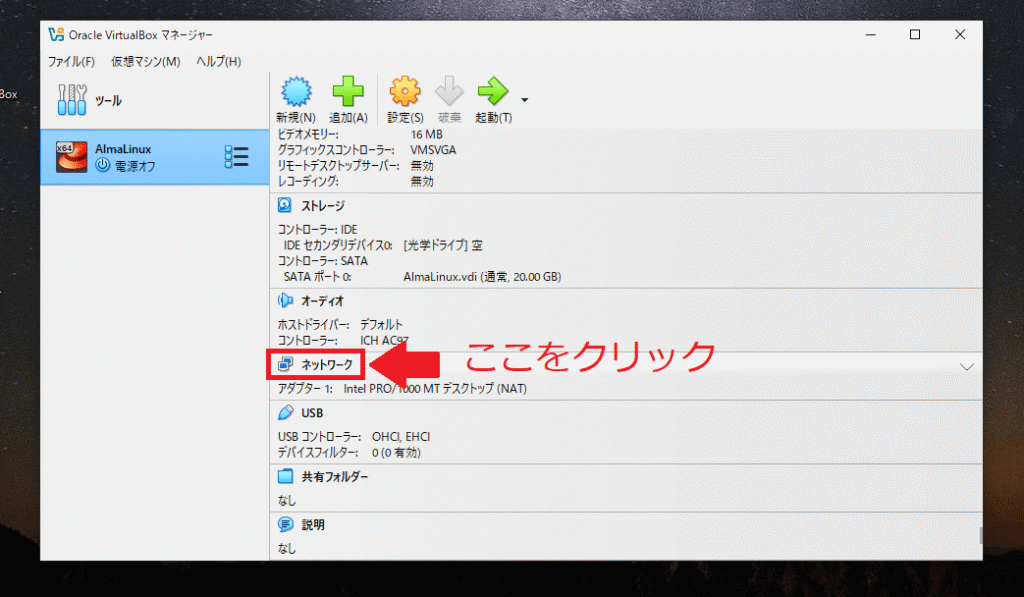
Task: Close the VirtualBox Manager window
Action: 959,35
